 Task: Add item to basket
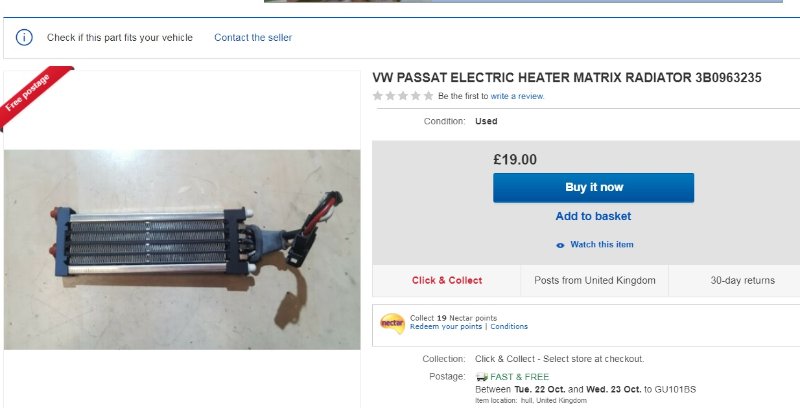(x=593, y=216)
